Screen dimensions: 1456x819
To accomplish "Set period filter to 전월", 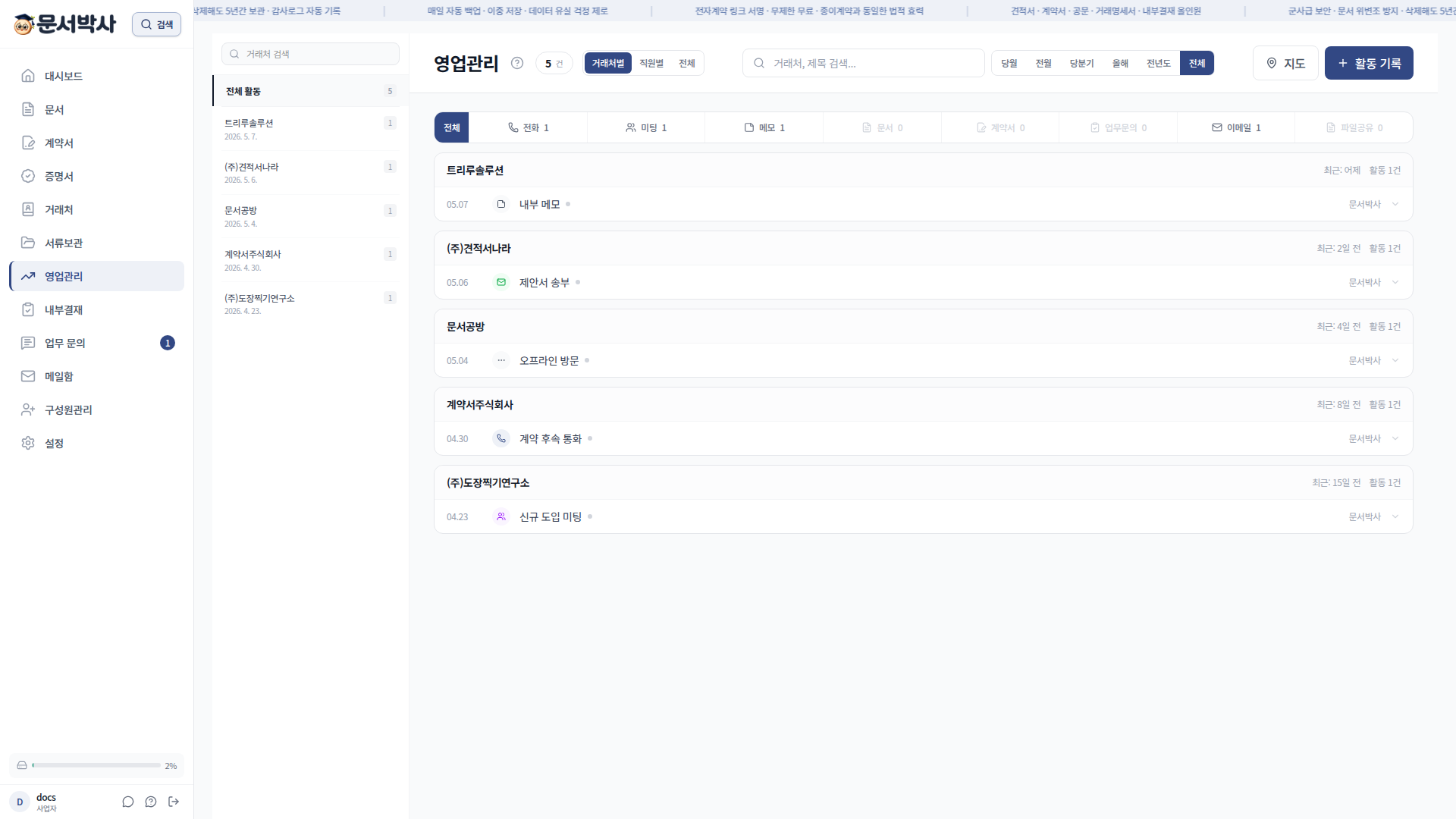I will 1044,63.
